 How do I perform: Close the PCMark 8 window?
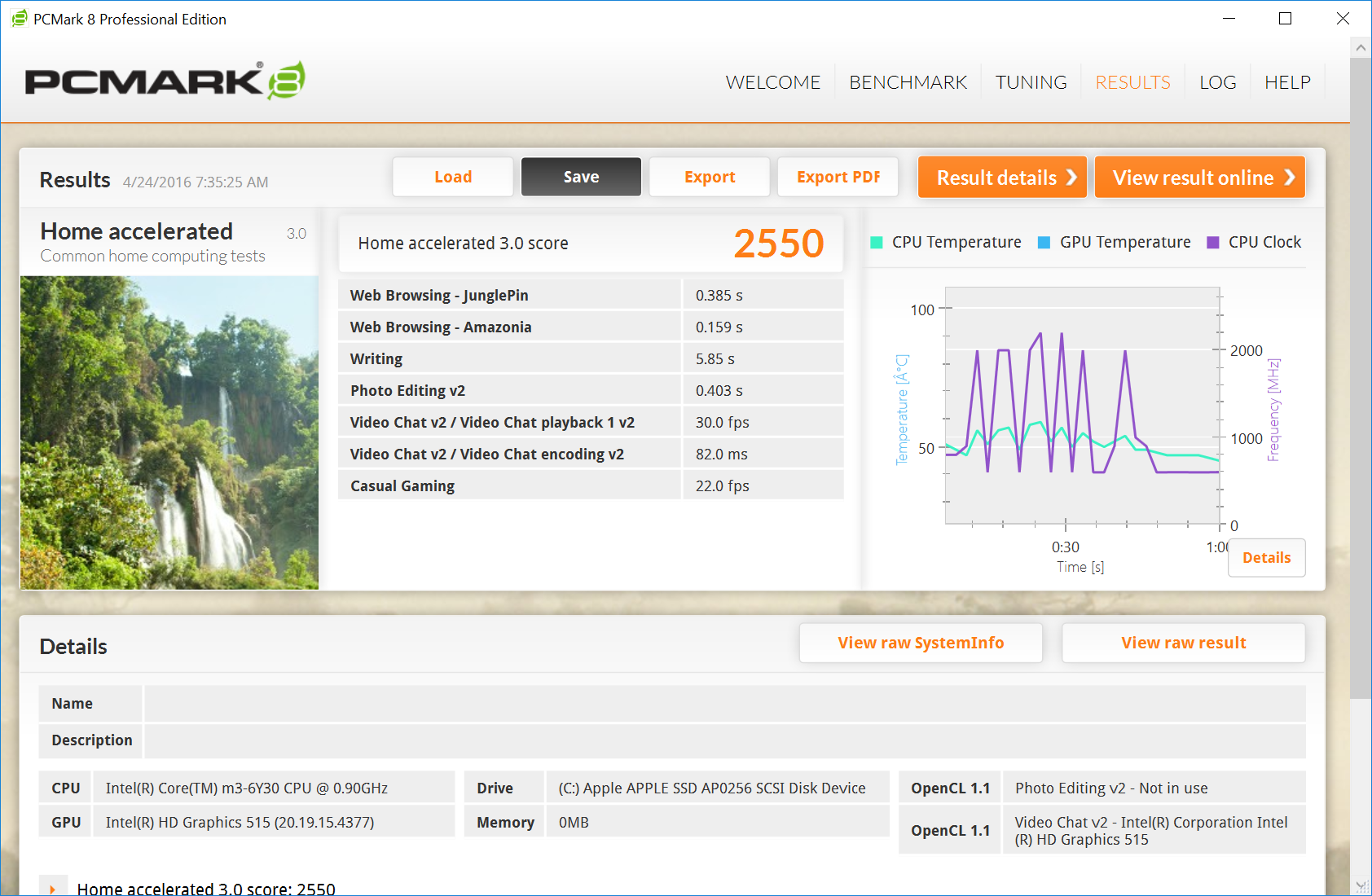coord(1343,18)
